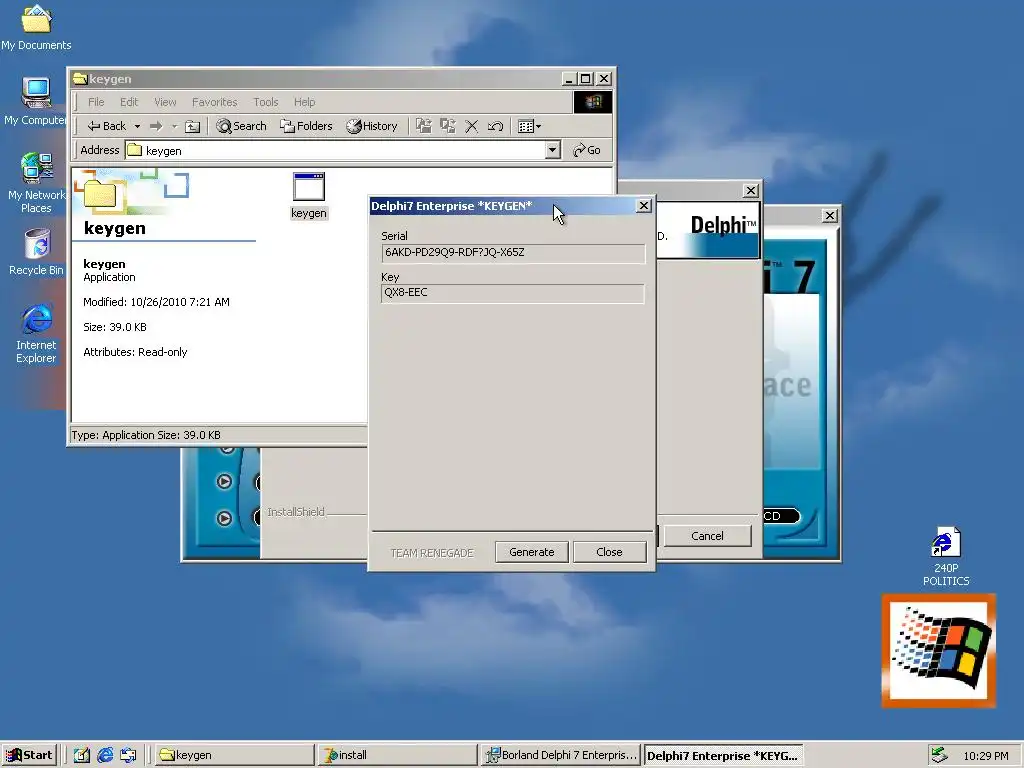Go back in the keygen folder window
The width and height of the screenshot is (1024, 768).
tap(106, 126)
